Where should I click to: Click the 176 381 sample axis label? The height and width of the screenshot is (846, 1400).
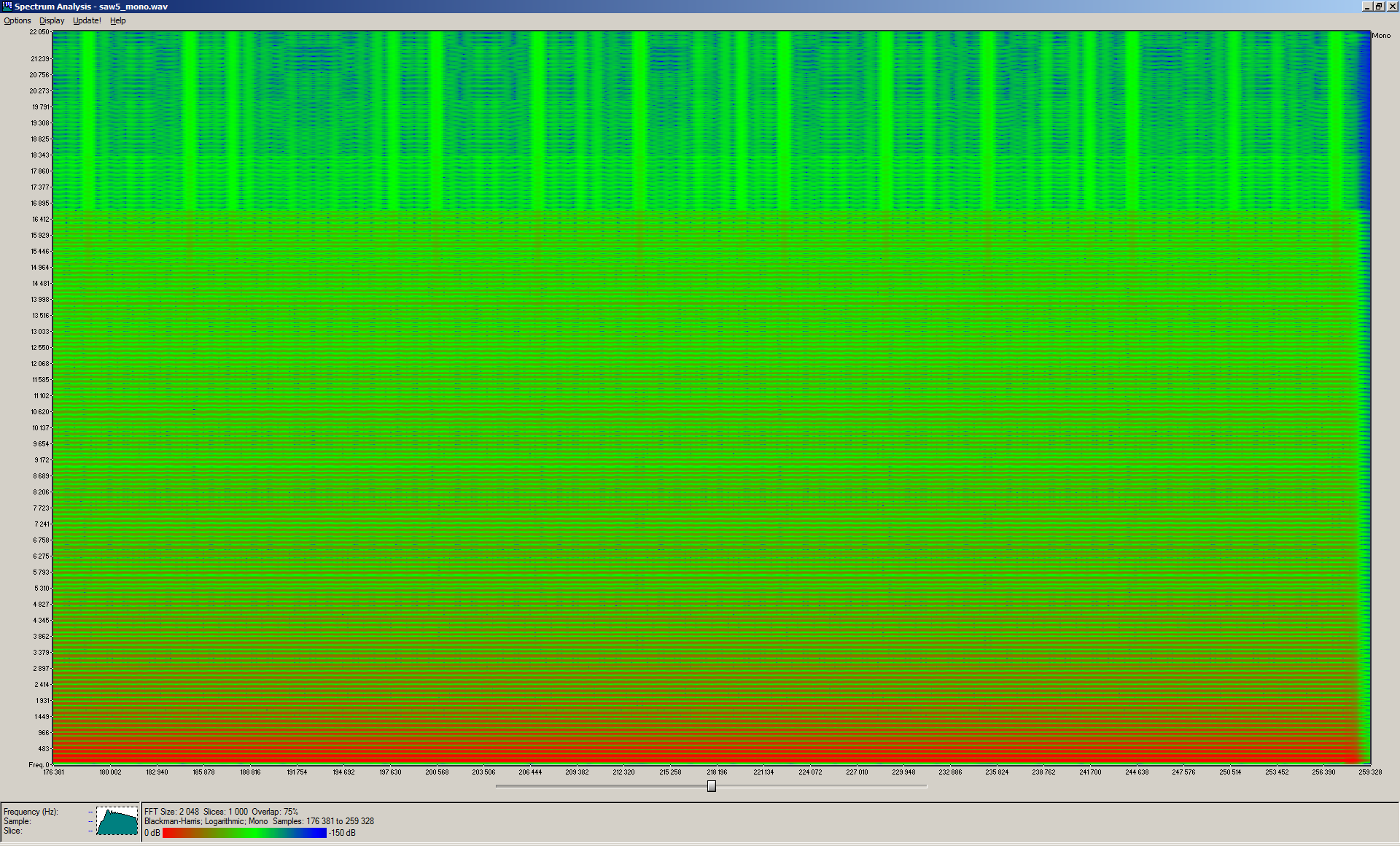pyautogui.click(x=54, y=772)
